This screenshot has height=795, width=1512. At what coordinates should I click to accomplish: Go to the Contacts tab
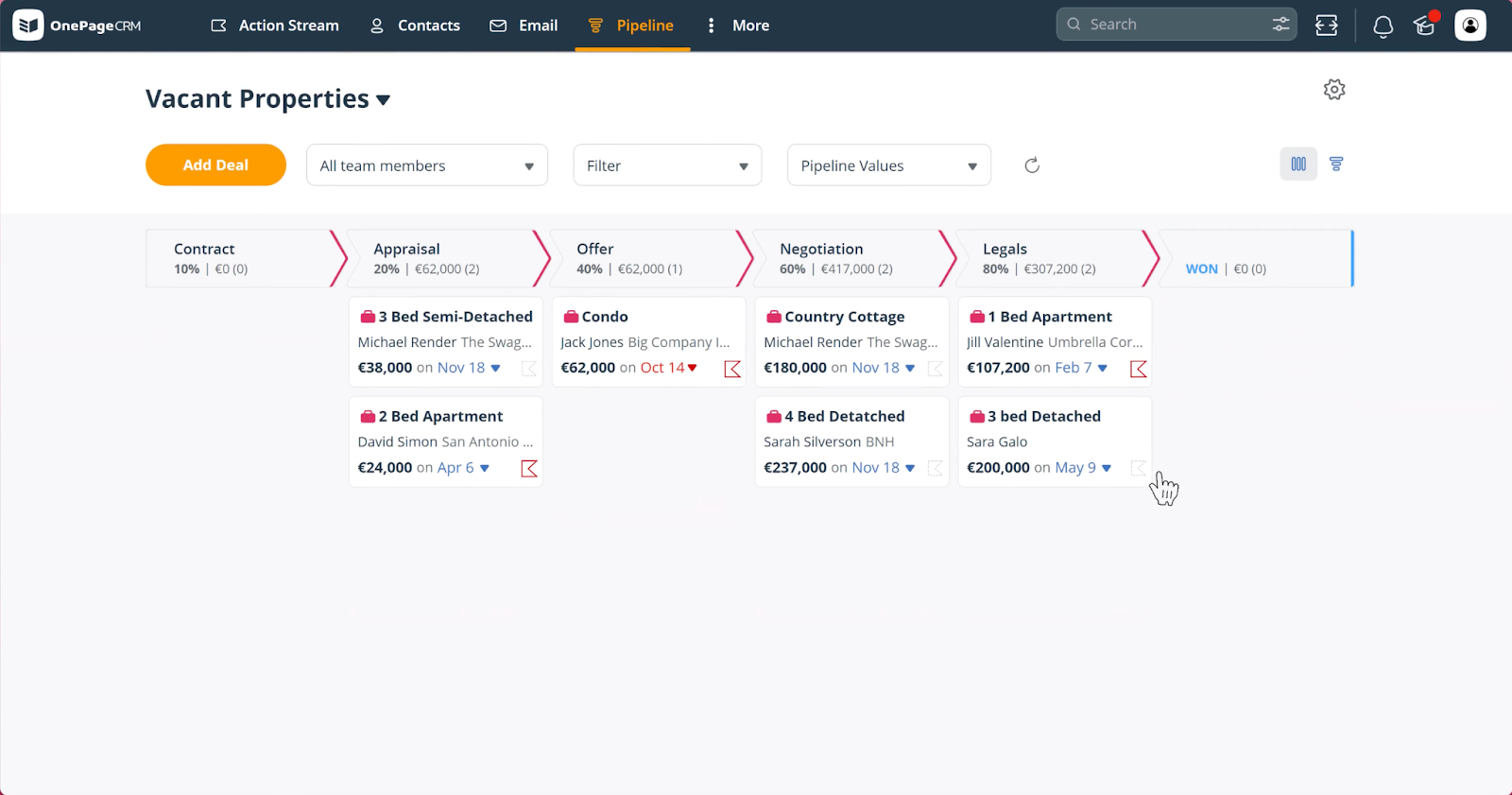click(415, 26)
